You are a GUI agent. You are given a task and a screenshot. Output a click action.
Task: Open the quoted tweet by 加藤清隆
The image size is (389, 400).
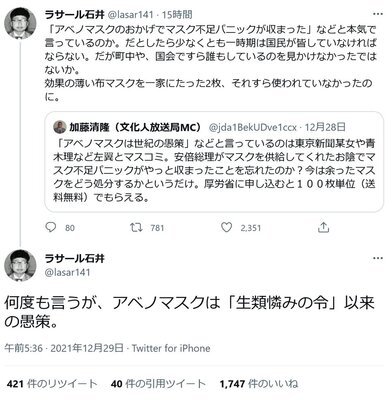coord(214,162)
